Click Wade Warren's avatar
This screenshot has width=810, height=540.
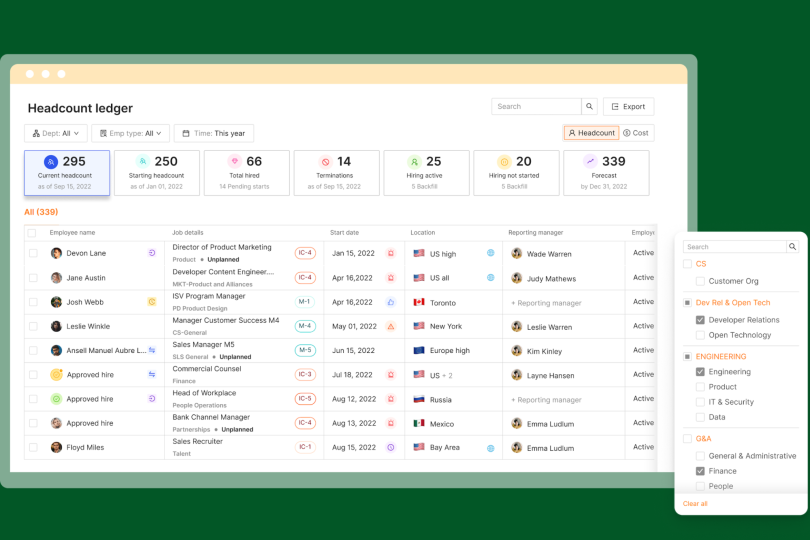click(x=517, y=253)
